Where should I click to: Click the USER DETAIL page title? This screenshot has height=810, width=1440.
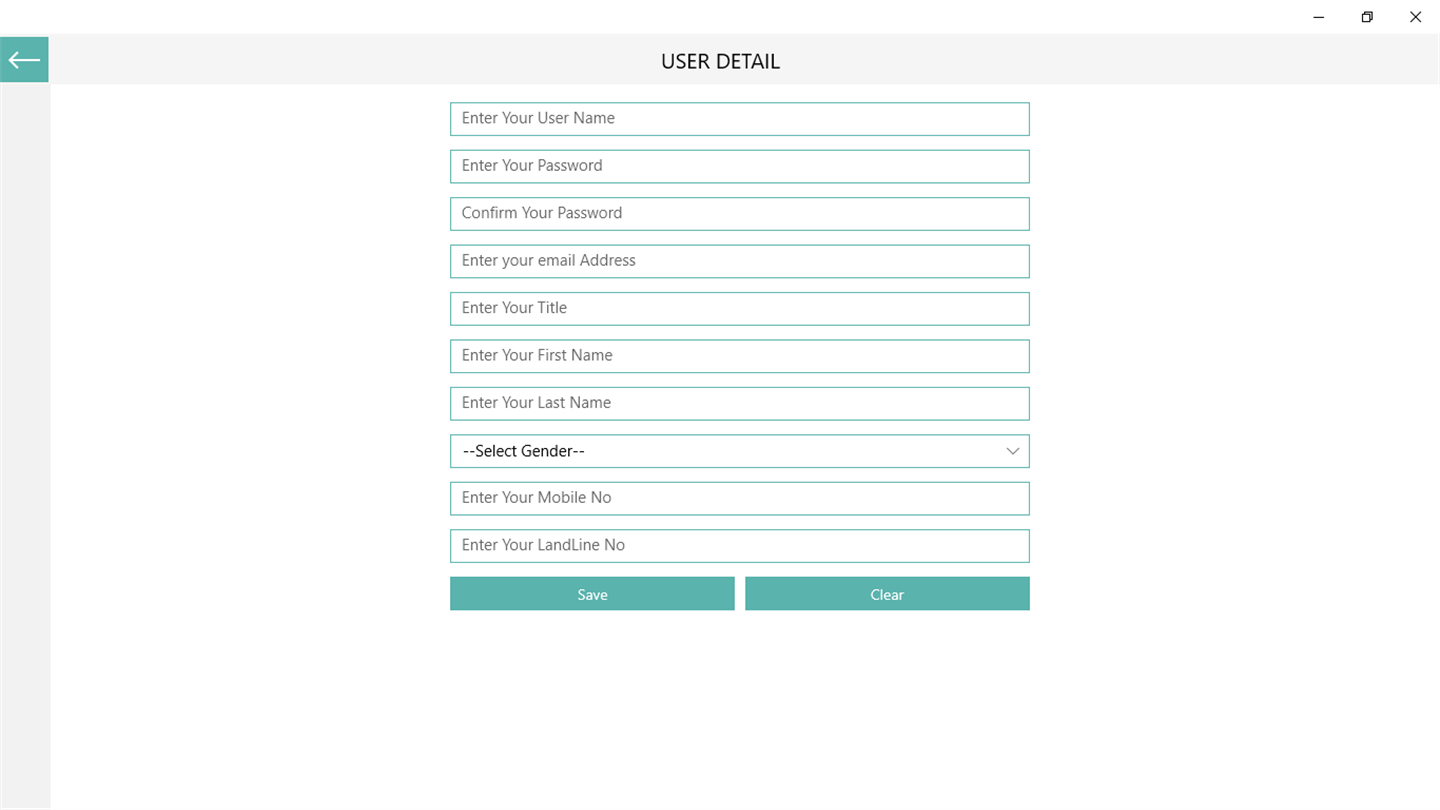point(720,61)
